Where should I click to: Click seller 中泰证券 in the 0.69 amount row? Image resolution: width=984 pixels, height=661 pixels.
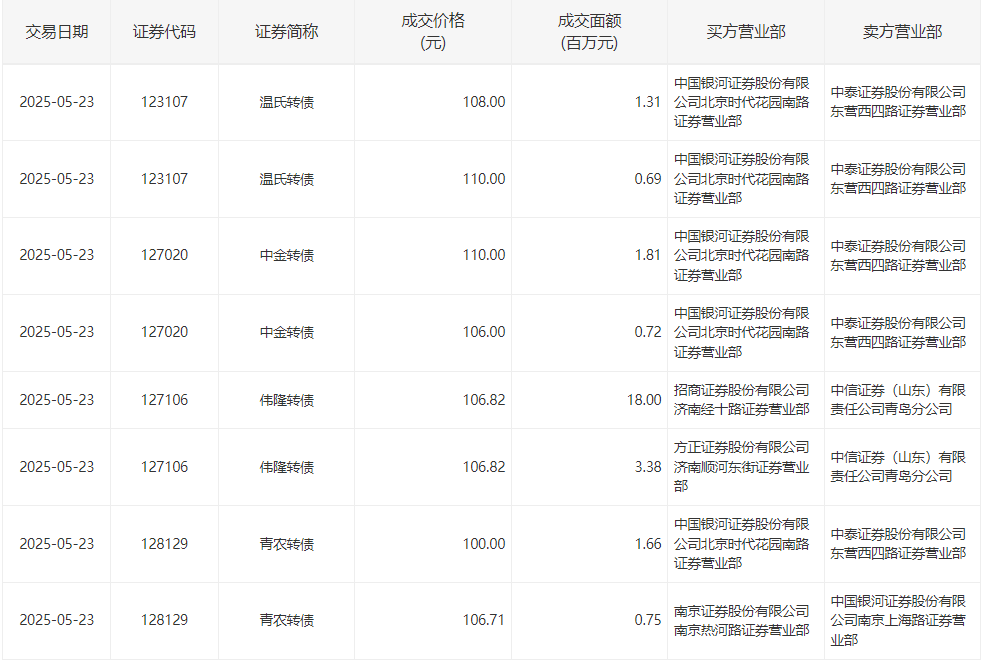click(898, 179)
